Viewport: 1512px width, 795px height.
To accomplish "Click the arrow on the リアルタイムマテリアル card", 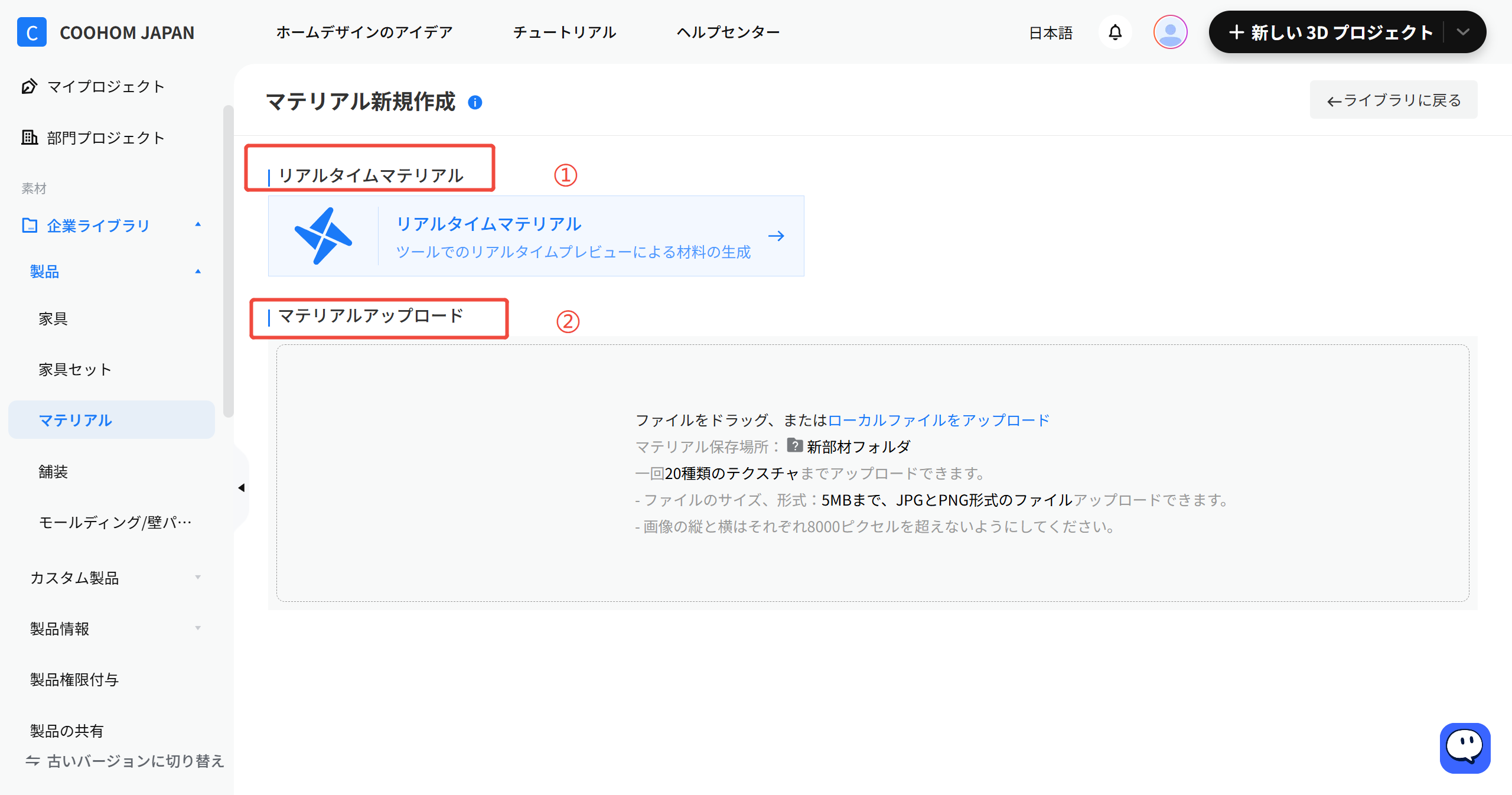I will [x=776, y=236].
